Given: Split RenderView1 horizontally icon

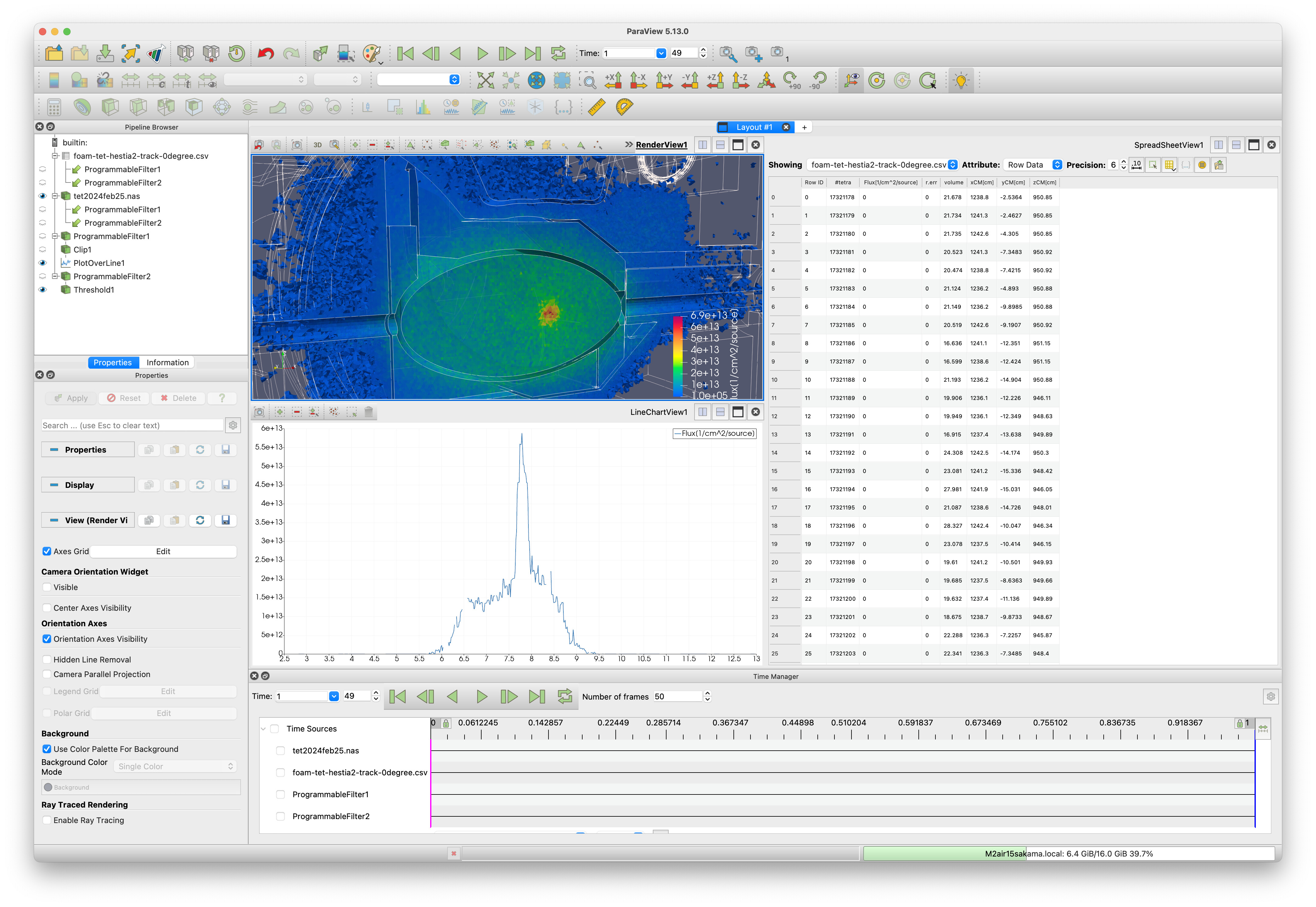Looking at the screenshot, I should point(703,145).
